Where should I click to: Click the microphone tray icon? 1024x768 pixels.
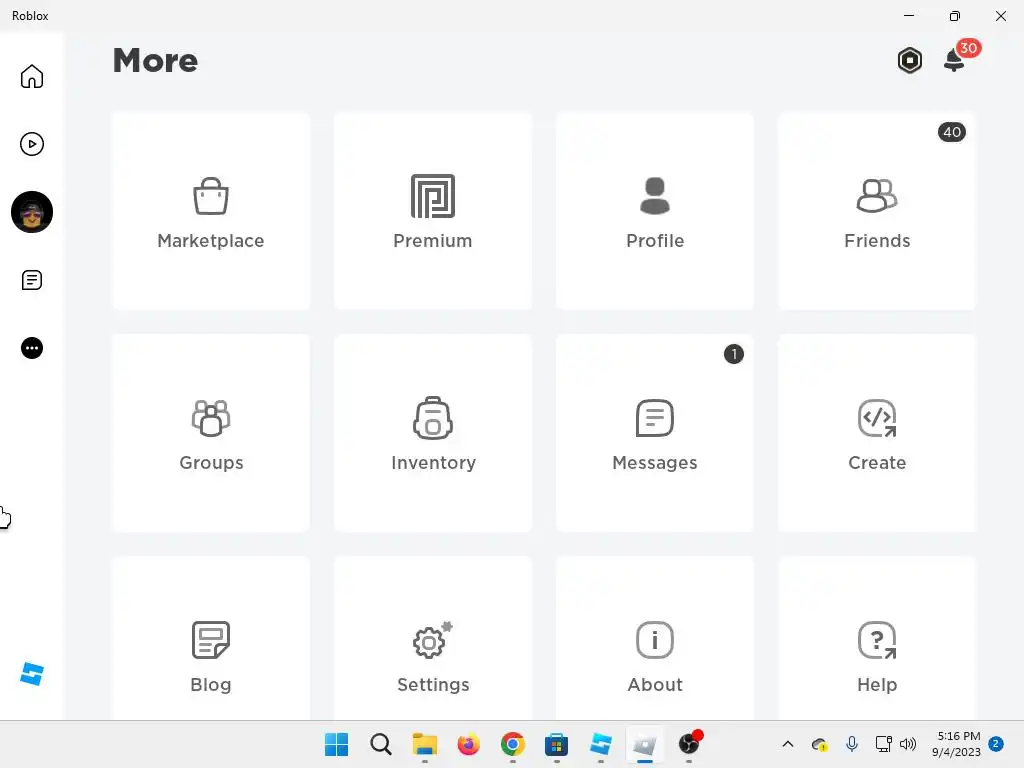[852, 744]
